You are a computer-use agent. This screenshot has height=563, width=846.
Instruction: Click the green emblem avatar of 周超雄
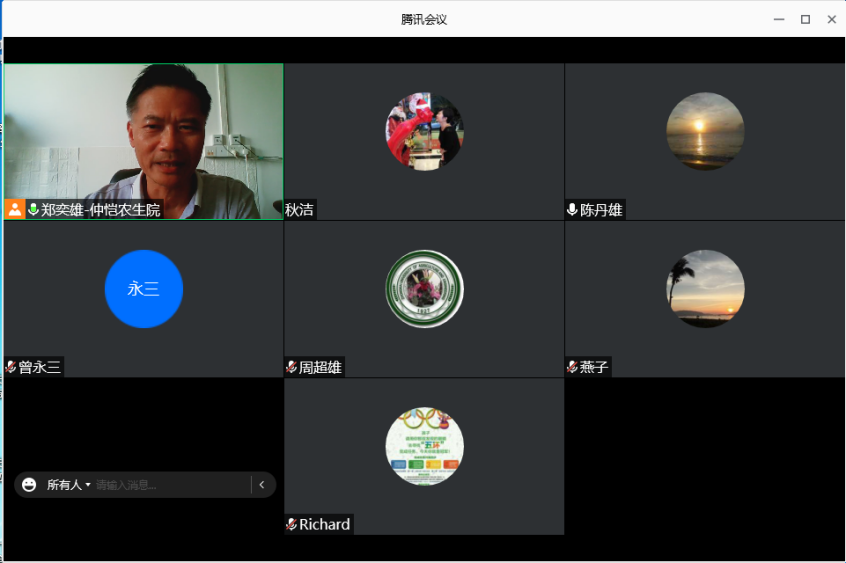424,289
